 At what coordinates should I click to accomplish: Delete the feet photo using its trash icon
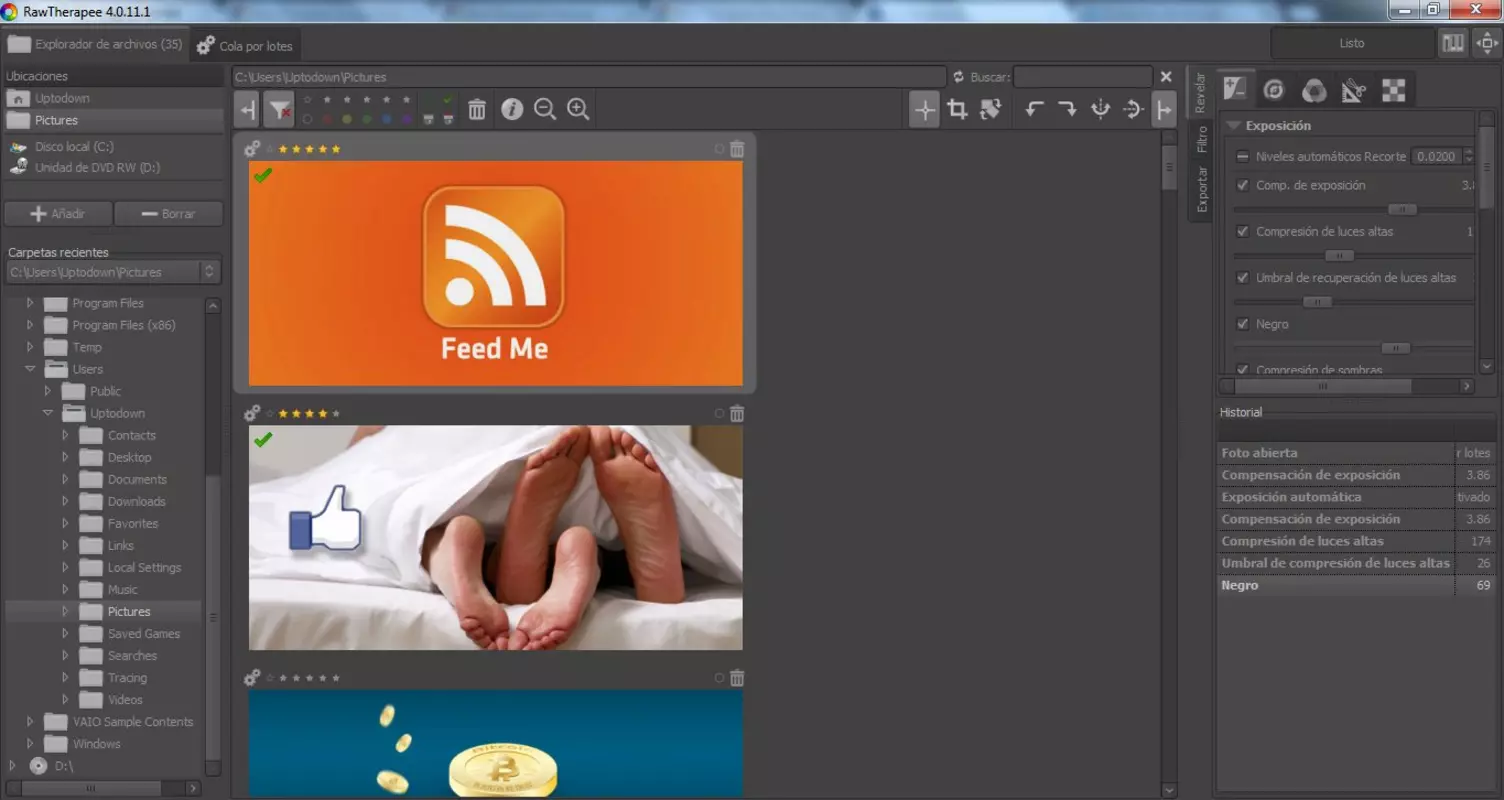pos(737,413)
